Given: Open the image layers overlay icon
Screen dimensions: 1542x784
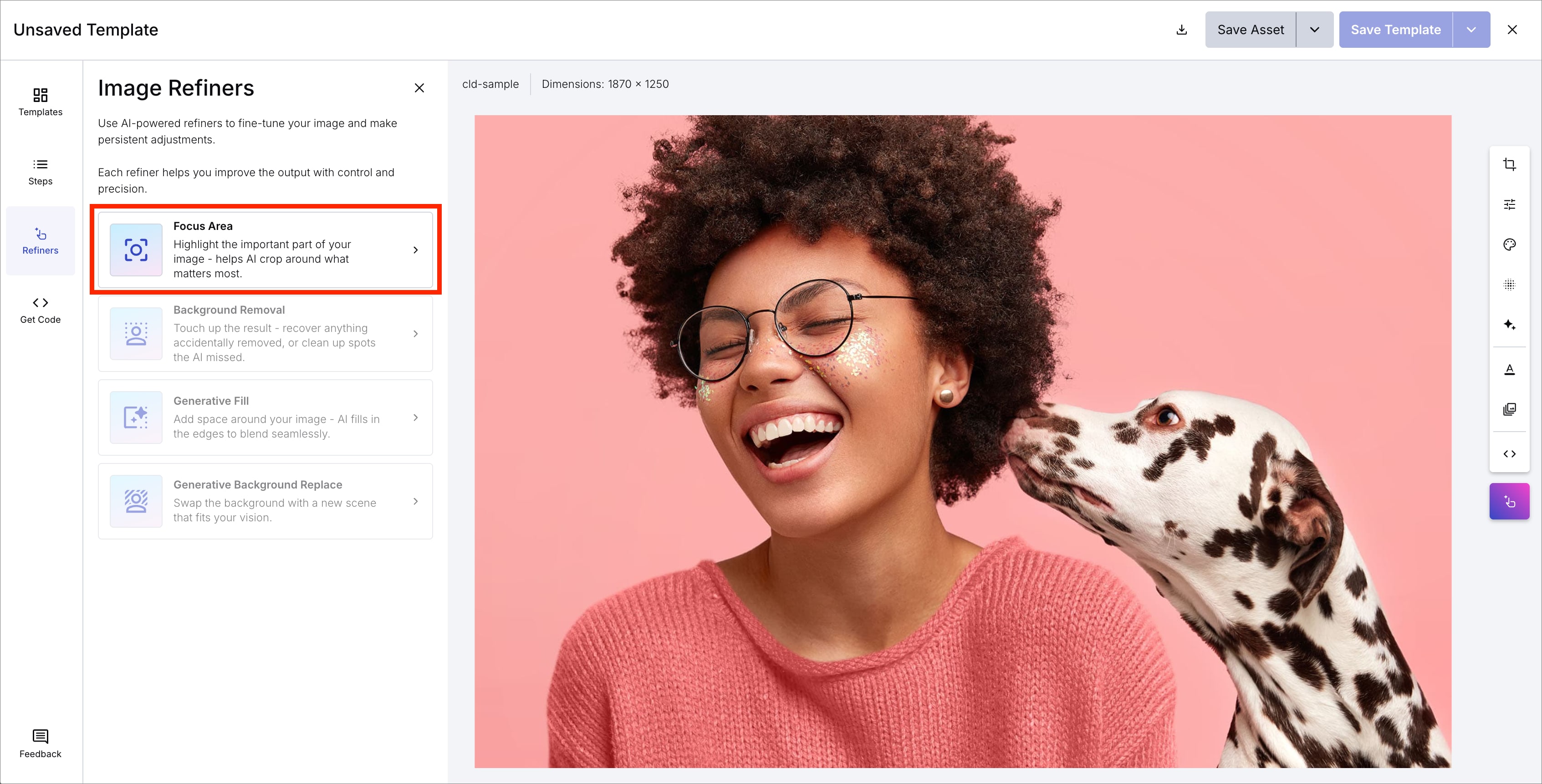Looking at the screenshot, I should point(1509,409).
